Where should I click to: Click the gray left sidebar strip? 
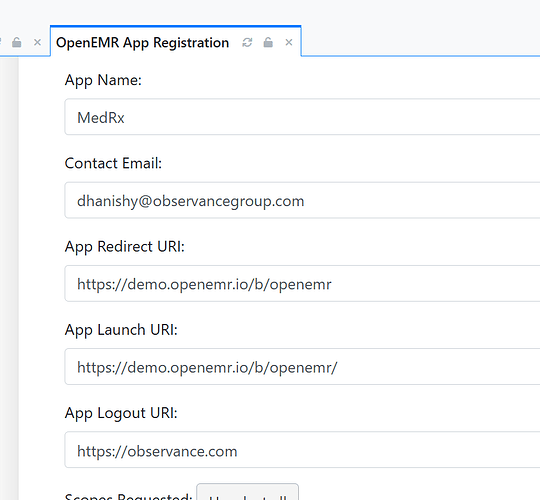[x=9, y=278]
